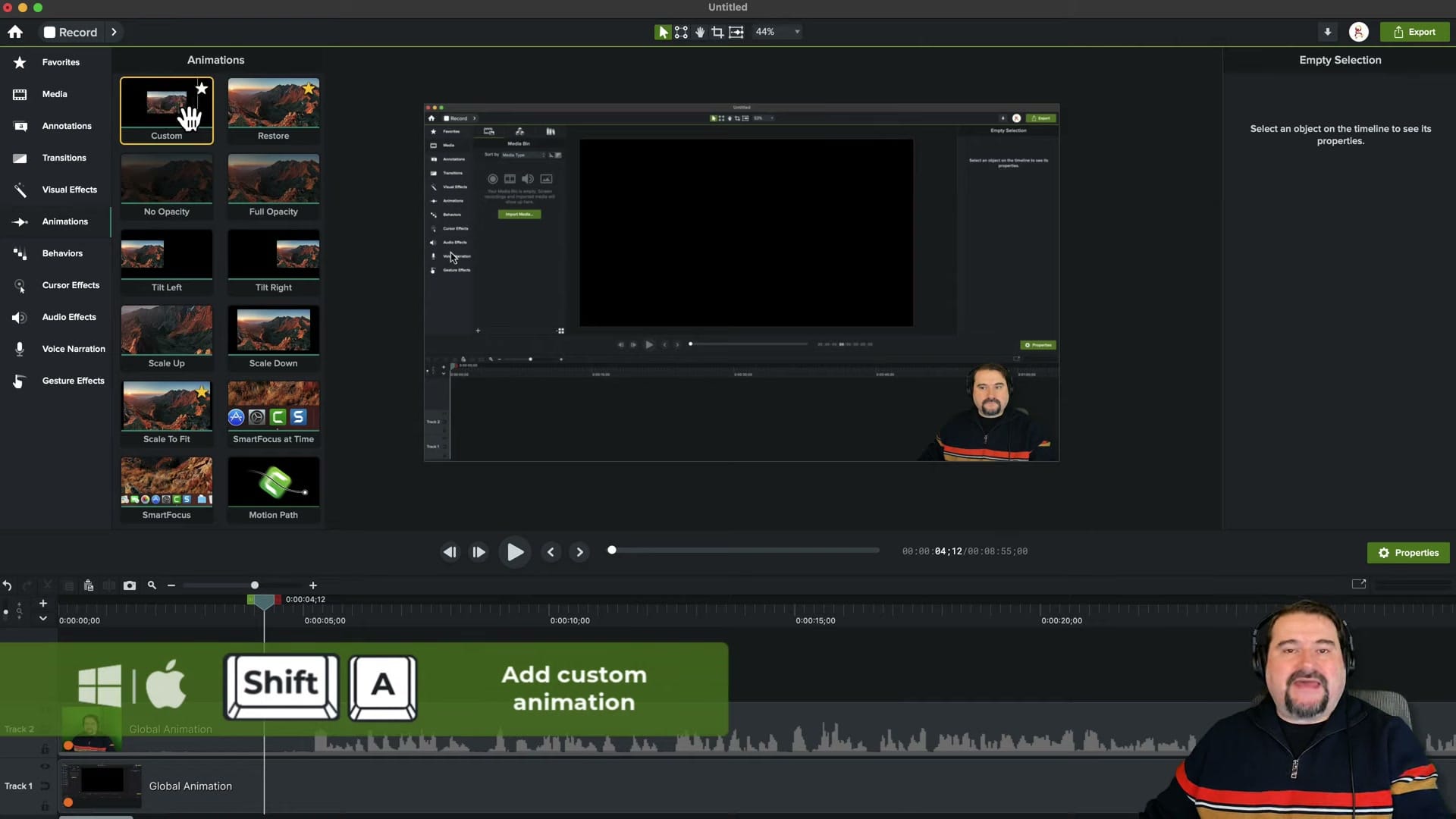Activate the Pan hand tool
Screen dimensions: 1456x819
[699, 32]
